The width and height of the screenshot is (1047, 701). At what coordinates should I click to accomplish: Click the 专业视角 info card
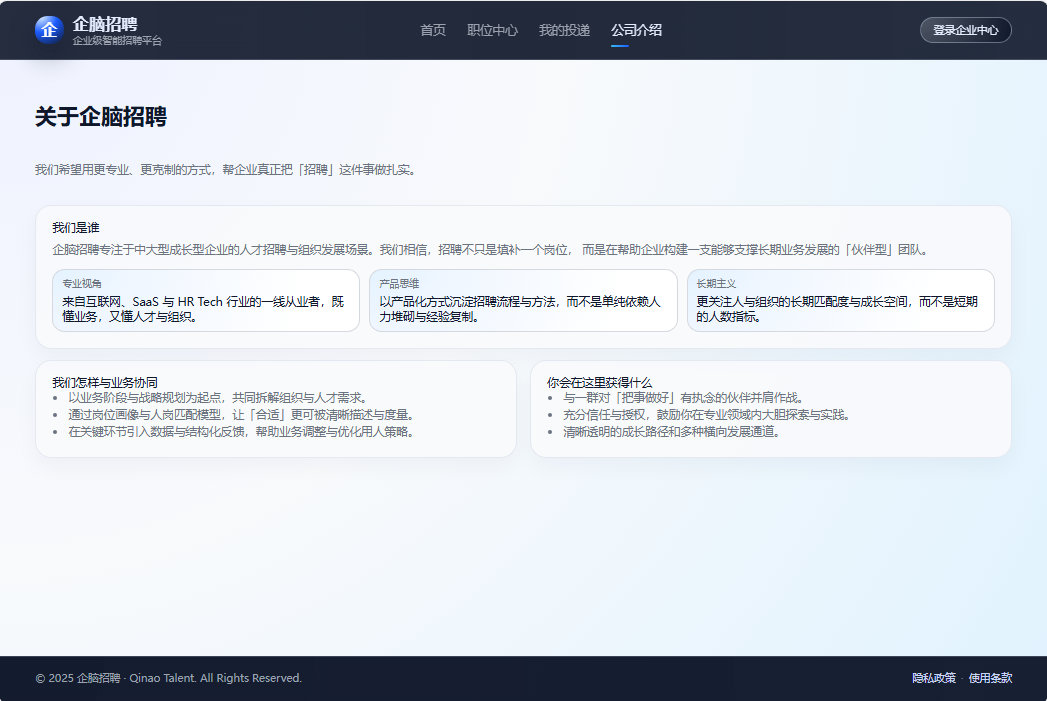point(205,300)
